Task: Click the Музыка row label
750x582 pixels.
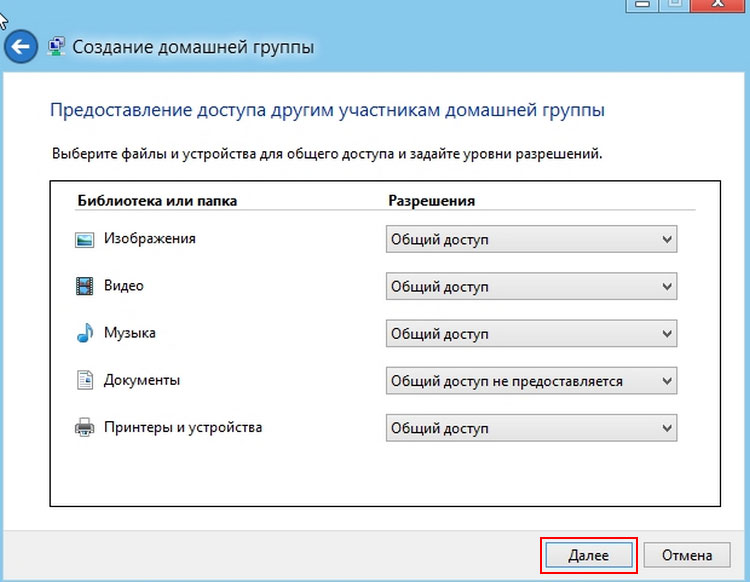Action: coord(130,333)
